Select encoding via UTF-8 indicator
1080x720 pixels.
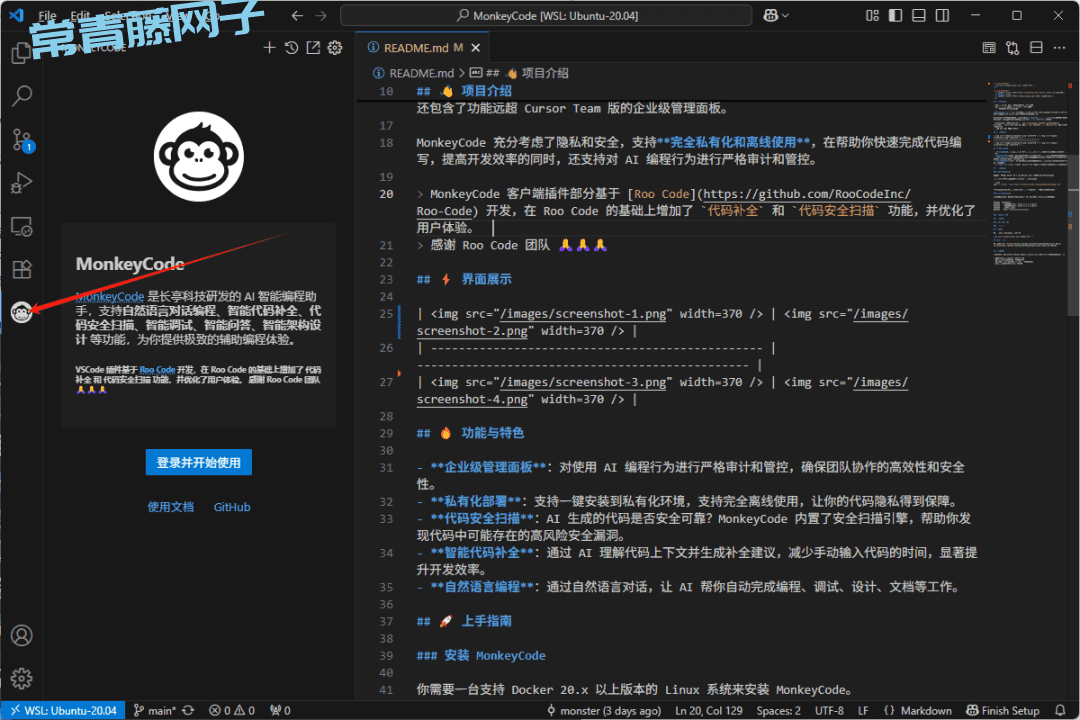click(829, 710)
